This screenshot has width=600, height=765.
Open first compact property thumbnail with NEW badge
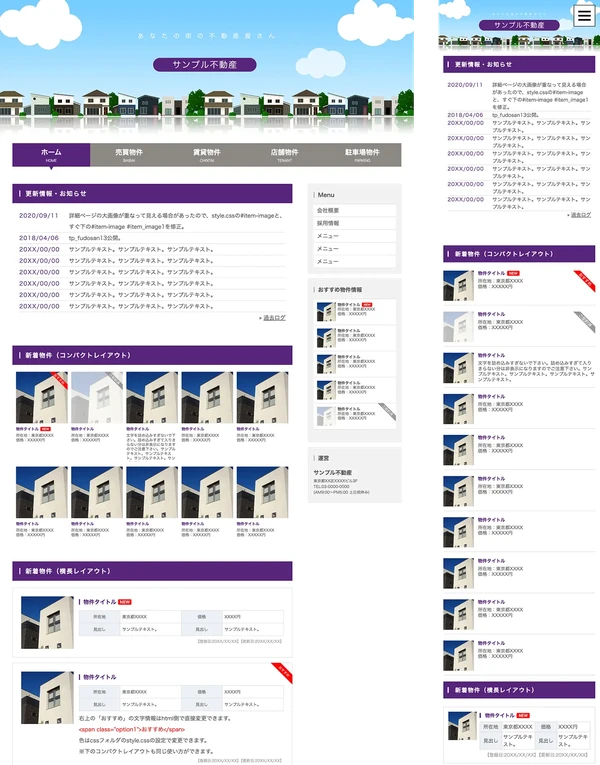click(41, 397)
